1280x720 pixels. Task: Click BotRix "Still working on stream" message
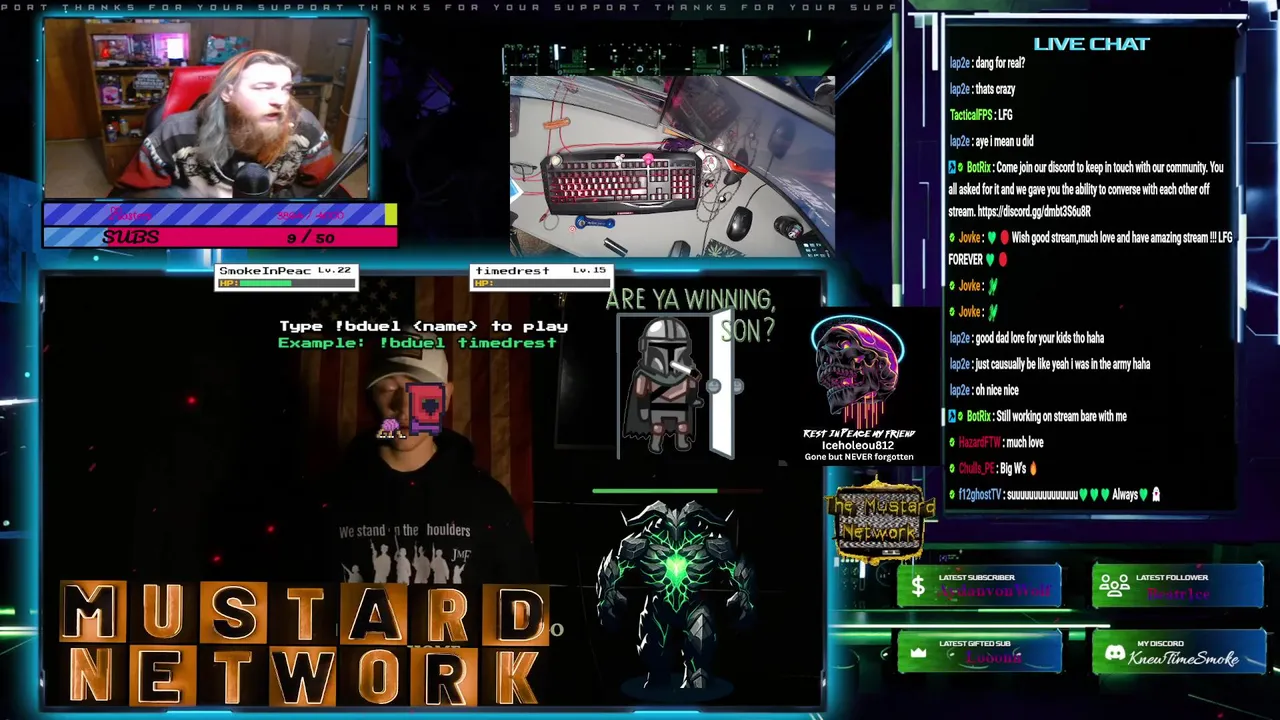tap(1037, 416)
